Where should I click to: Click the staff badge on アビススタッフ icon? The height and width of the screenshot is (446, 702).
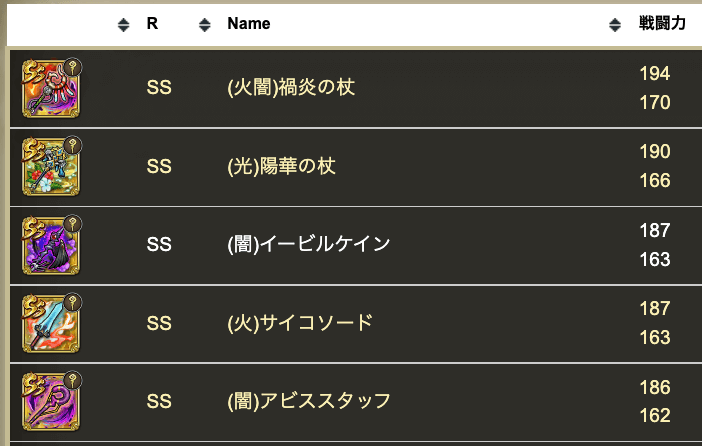coord(73,380)
